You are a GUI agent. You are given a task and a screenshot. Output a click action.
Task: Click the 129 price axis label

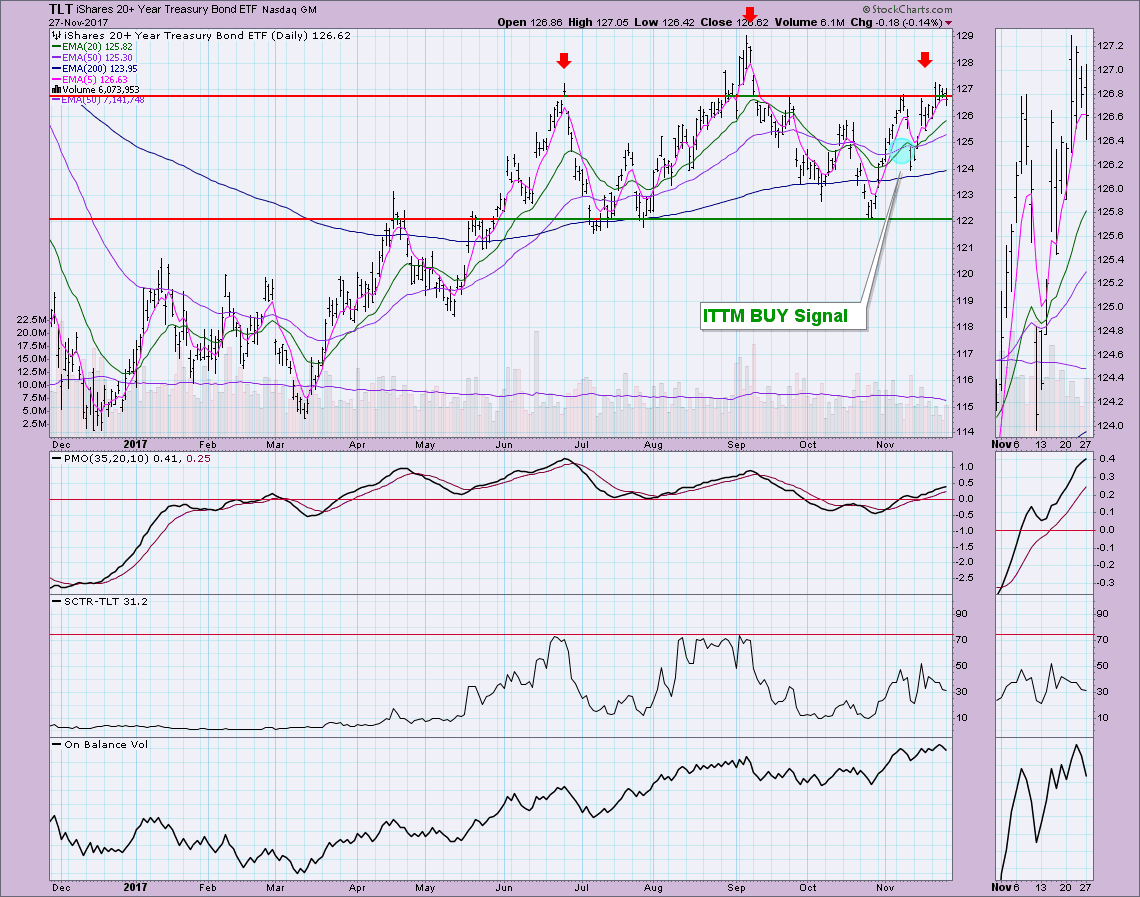pyautogui.click(x=965, y=36)
